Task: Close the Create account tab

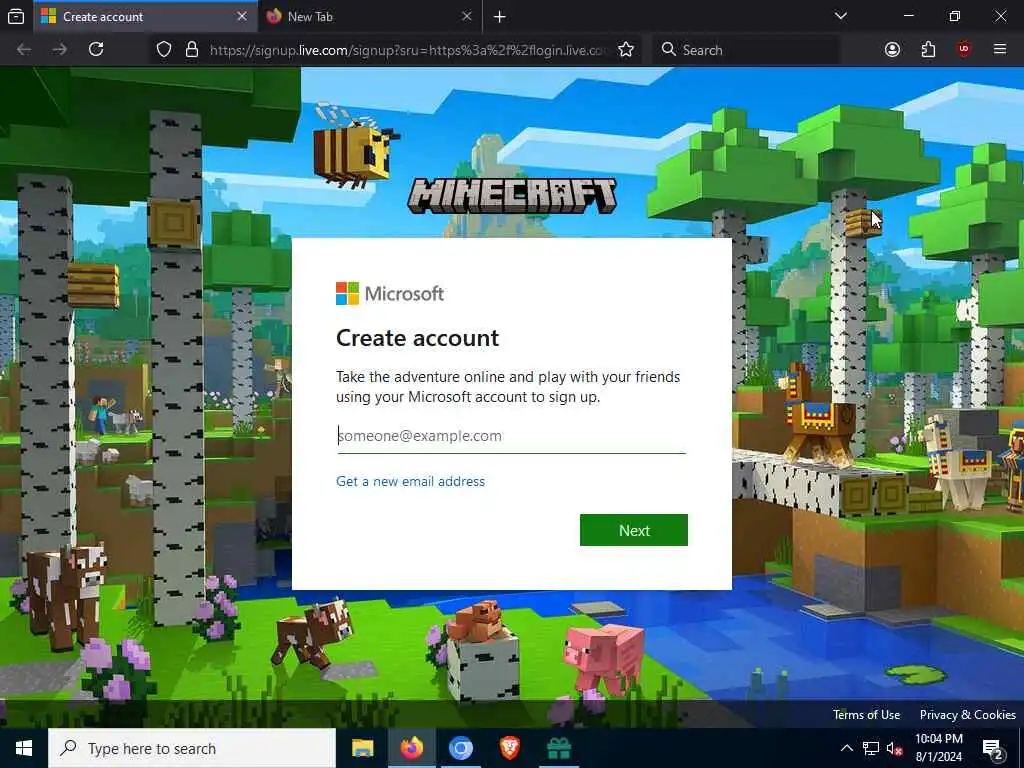Action: [x=242, y=16]
